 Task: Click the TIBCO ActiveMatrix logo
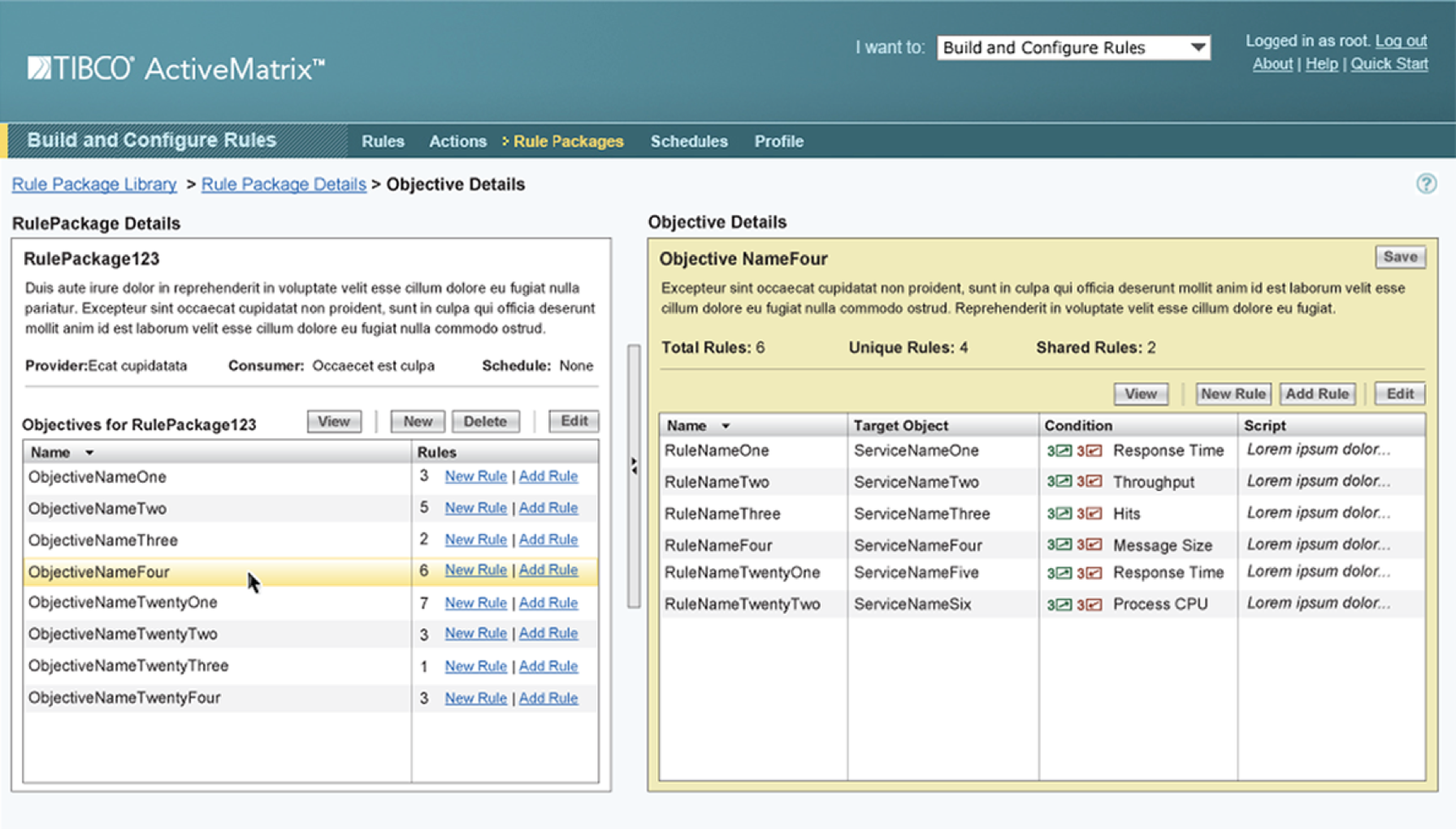[x=175, y=68]
